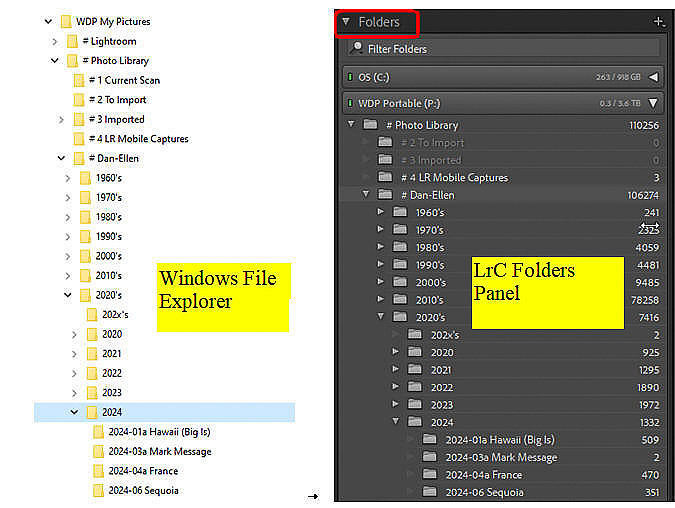Select # Lightroom folder name in Explorer

pos(109,41)
